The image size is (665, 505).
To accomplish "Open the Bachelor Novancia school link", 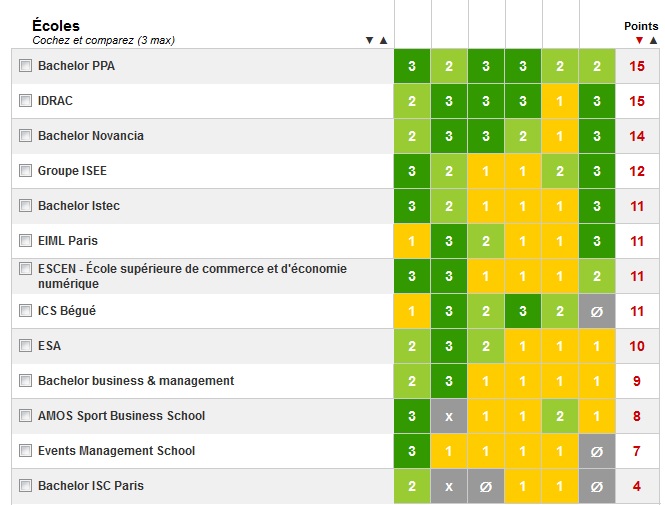I will pos(91,136).
